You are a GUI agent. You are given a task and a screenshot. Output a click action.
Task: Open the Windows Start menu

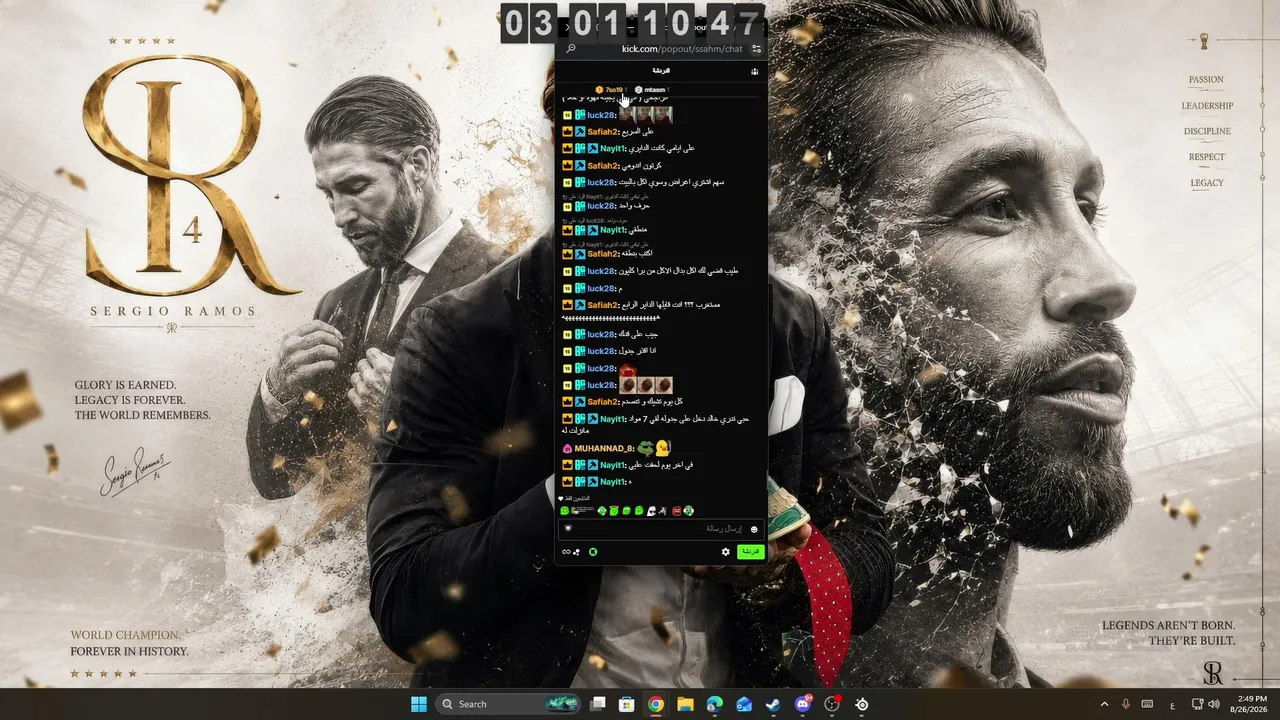tap(419, 704)
